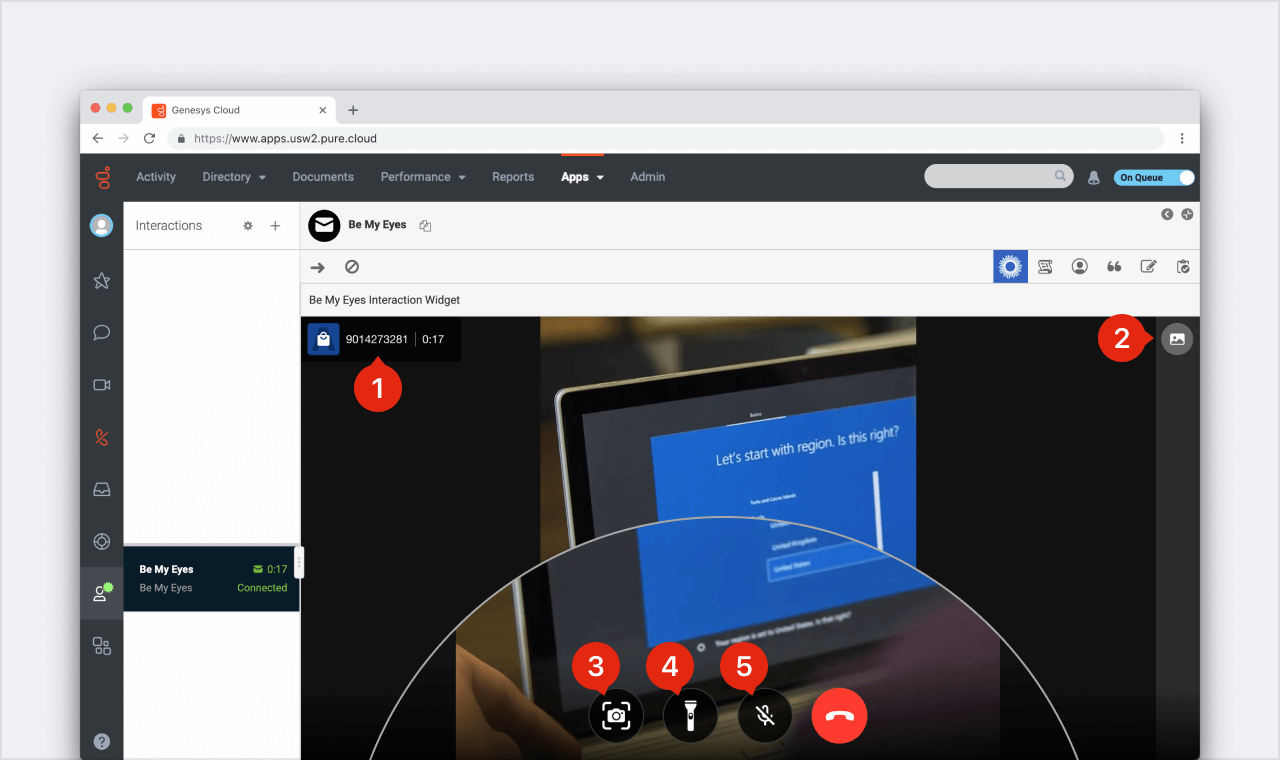Open the red phone calls icon in the sidebar

click(102, 438)
